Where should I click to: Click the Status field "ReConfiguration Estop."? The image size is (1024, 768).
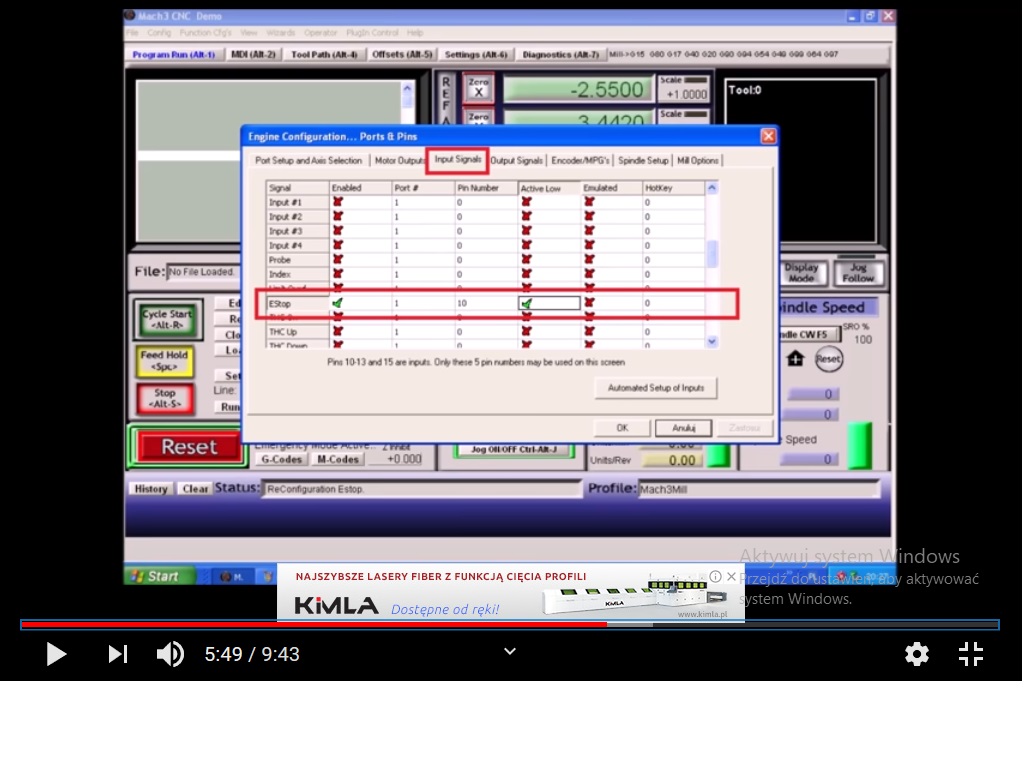click(x=421, y=488)
